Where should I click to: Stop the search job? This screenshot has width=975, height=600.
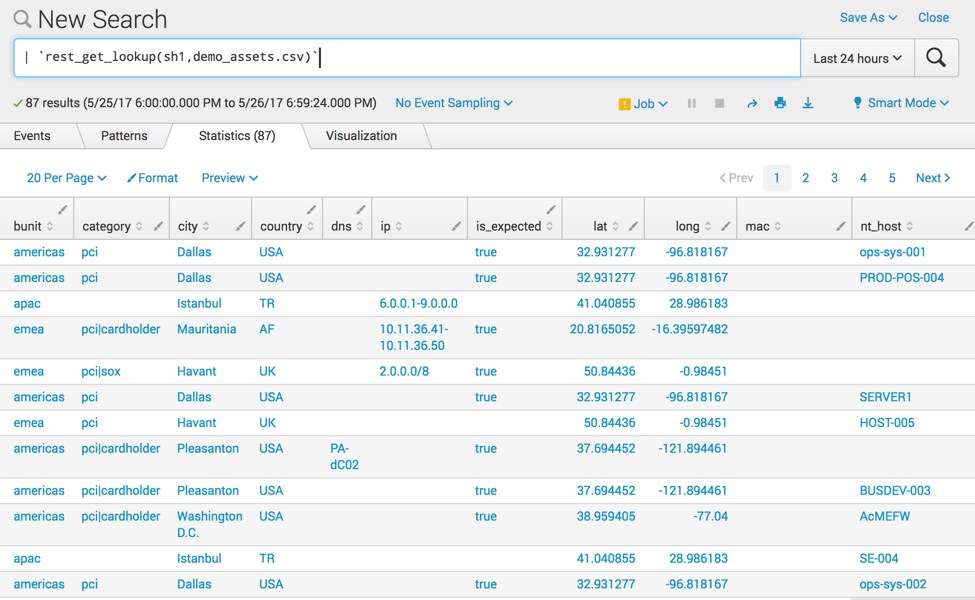tap(719, 103)
